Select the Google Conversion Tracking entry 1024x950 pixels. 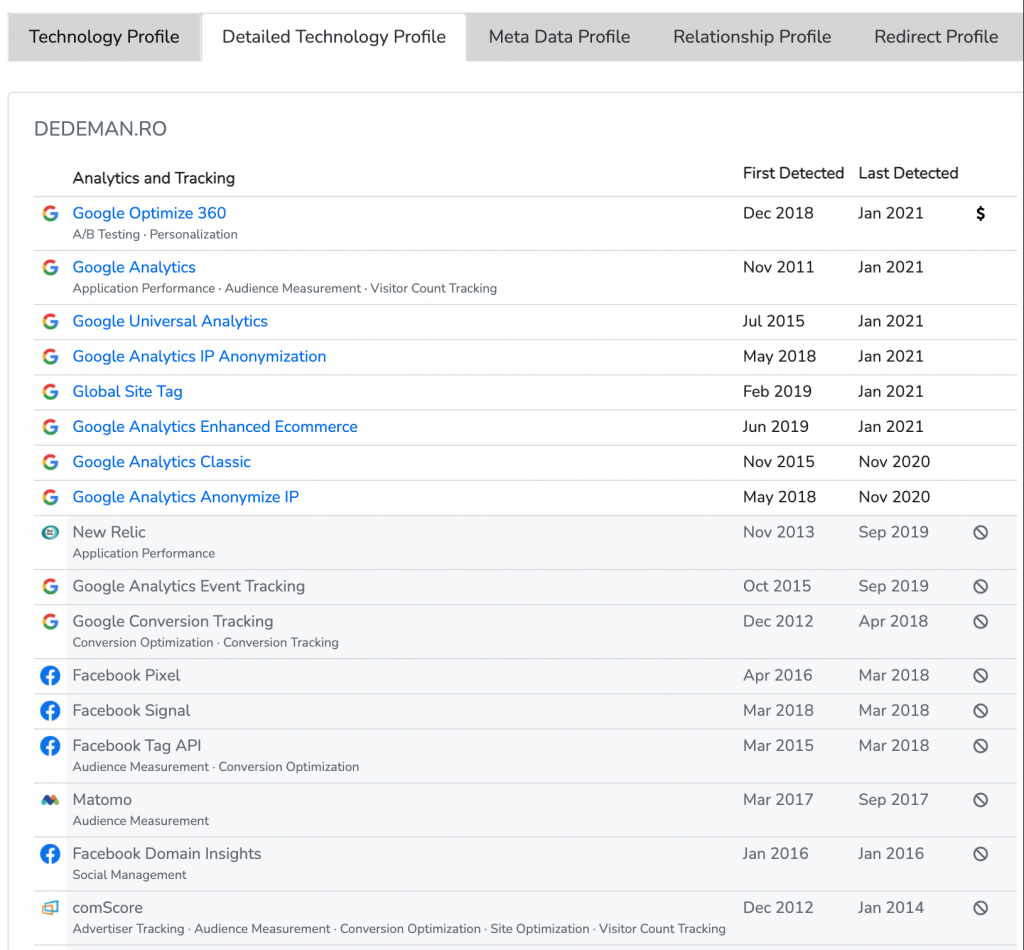pyautogui.click(x=173, y=622)
